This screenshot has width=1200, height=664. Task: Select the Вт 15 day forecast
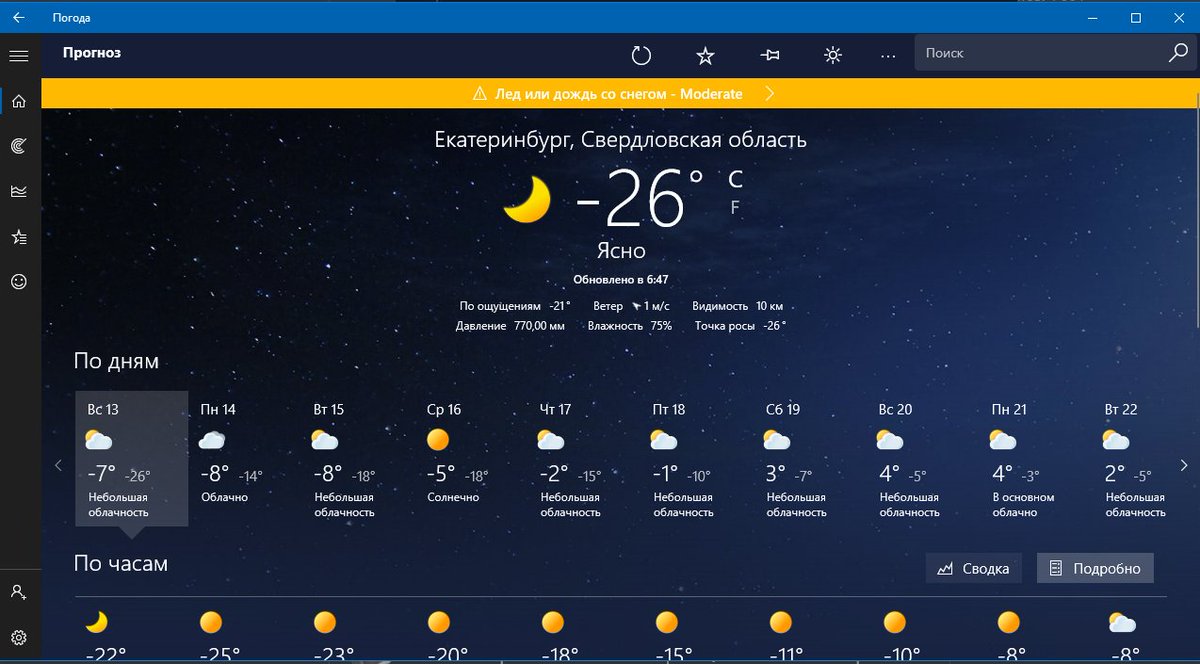[x=358, y=458]
